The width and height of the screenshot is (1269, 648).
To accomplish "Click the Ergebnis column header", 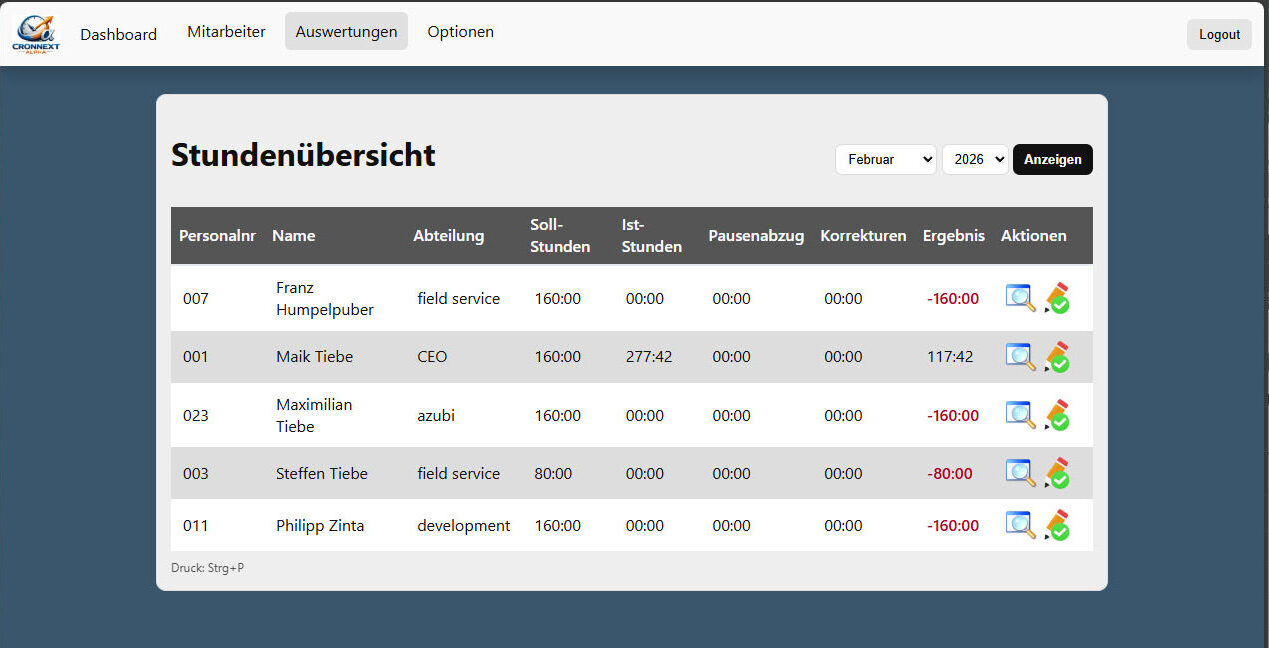I will point(953,236).
